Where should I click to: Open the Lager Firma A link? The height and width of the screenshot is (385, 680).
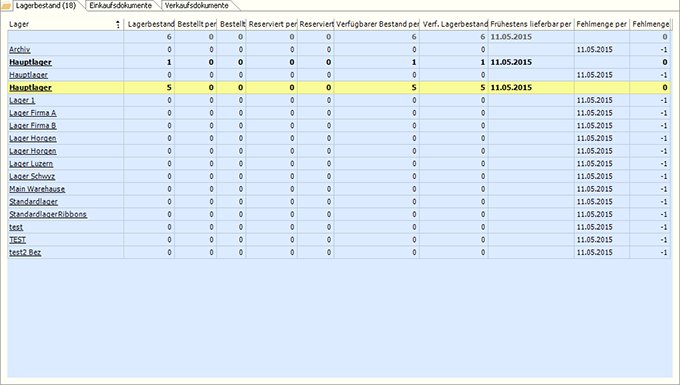click(33, 113)
